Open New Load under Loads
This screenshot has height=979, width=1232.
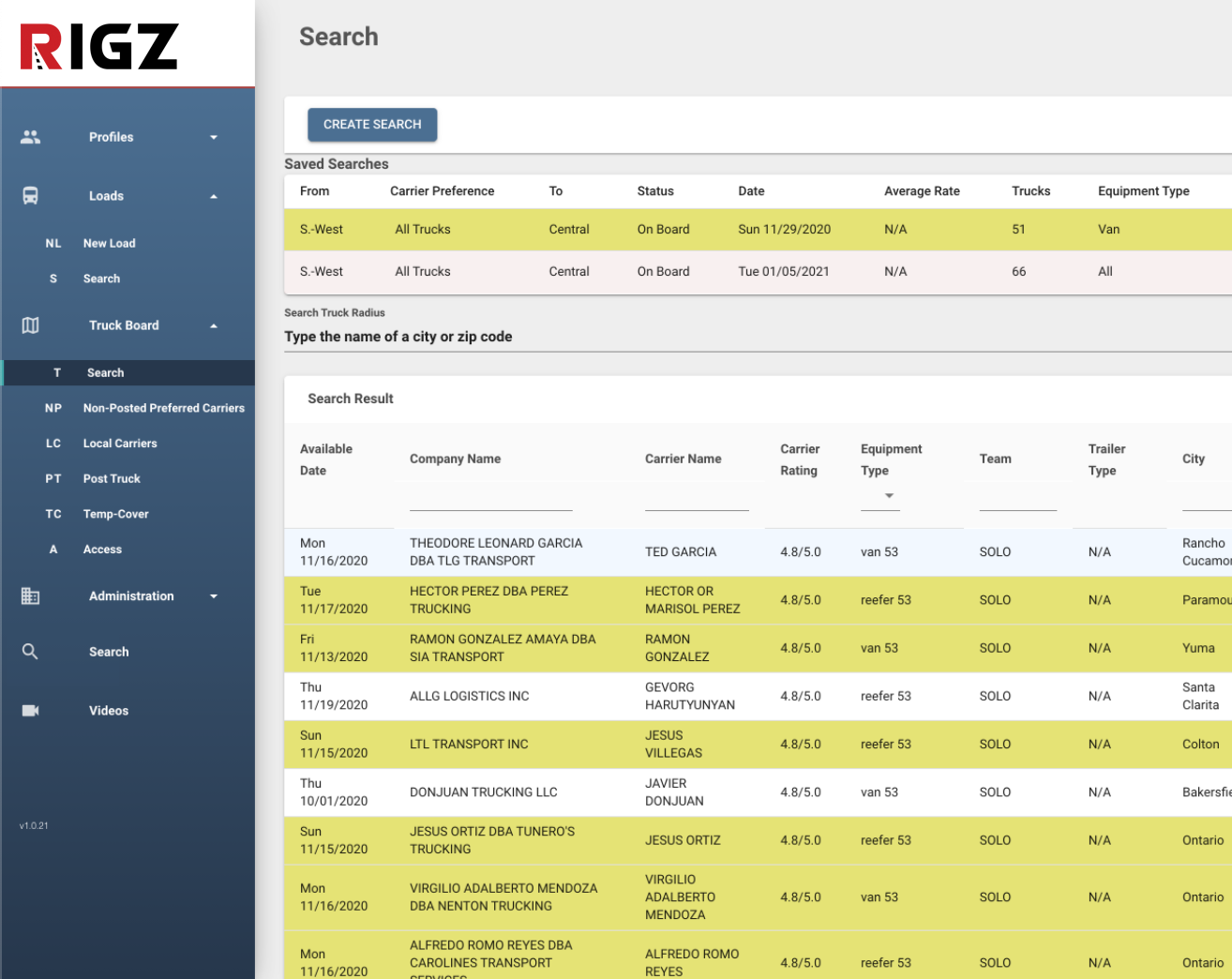click(x=109, y=243)
